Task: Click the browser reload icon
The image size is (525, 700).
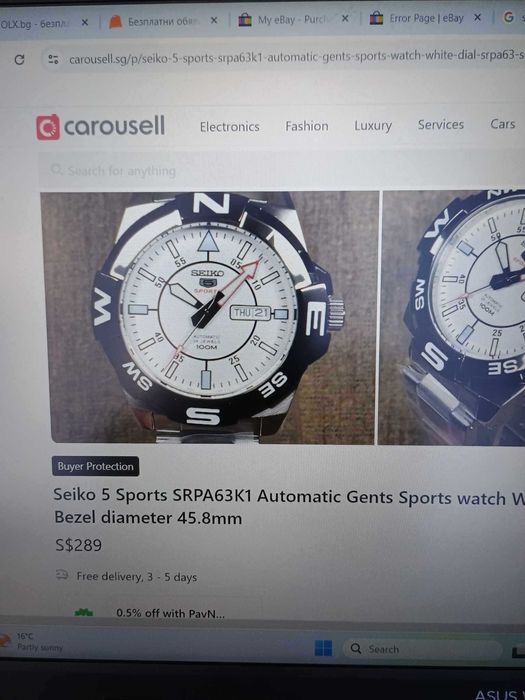Action: [19, 59]
